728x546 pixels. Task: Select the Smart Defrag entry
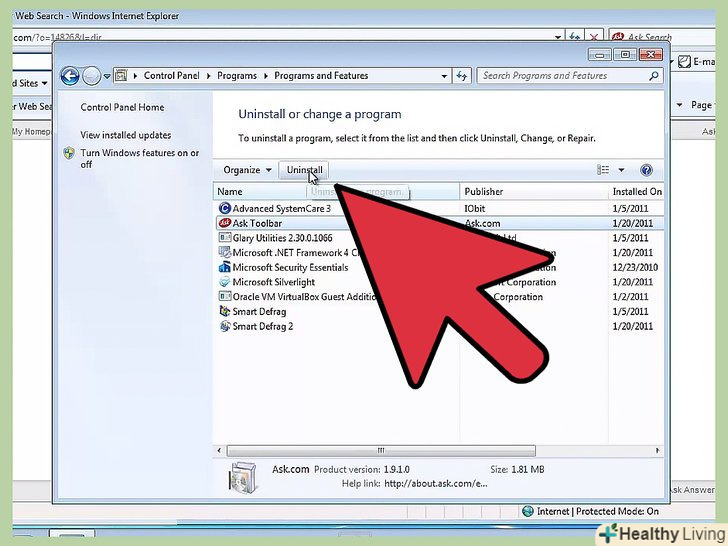[439, 312]
